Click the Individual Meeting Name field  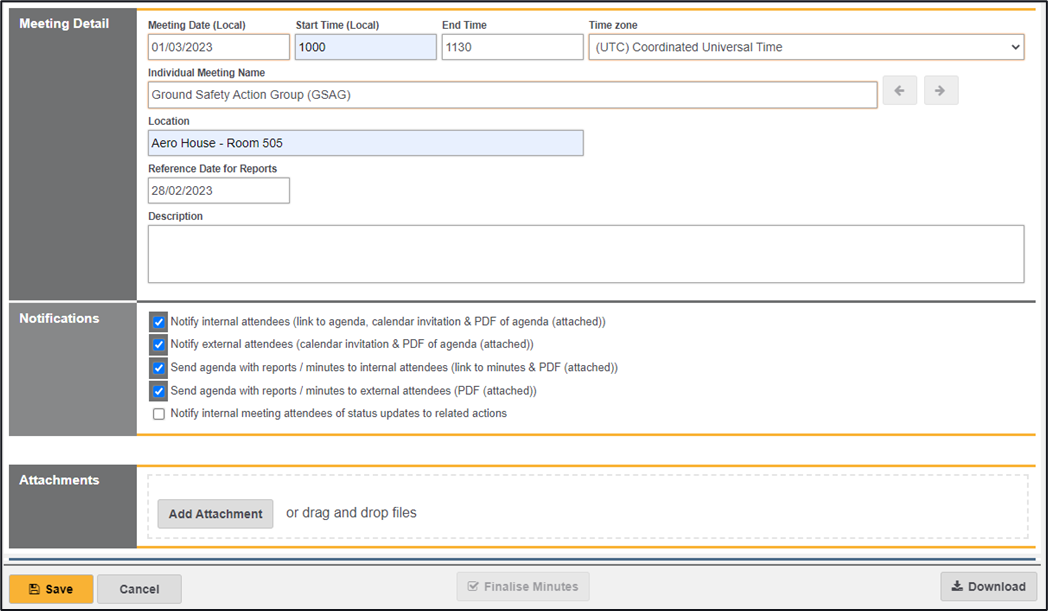(512, 95)
